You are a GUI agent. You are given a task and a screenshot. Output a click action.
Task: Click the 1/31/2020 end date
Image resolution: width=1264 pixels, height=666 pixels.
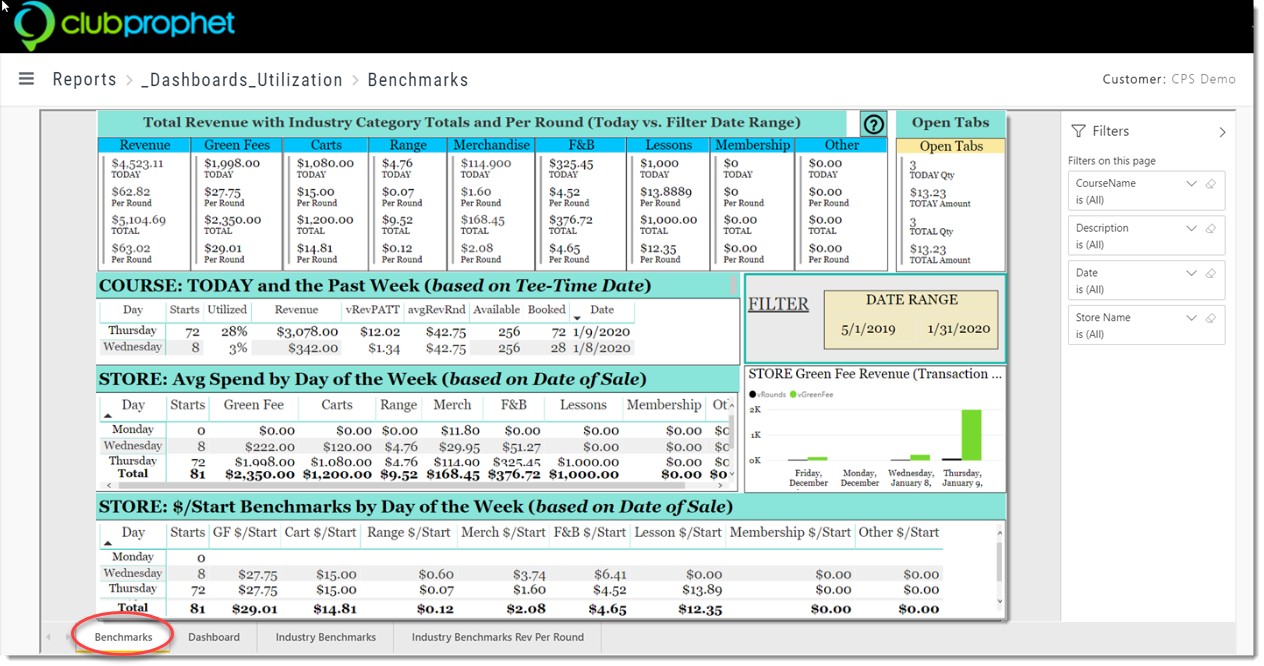958,328
